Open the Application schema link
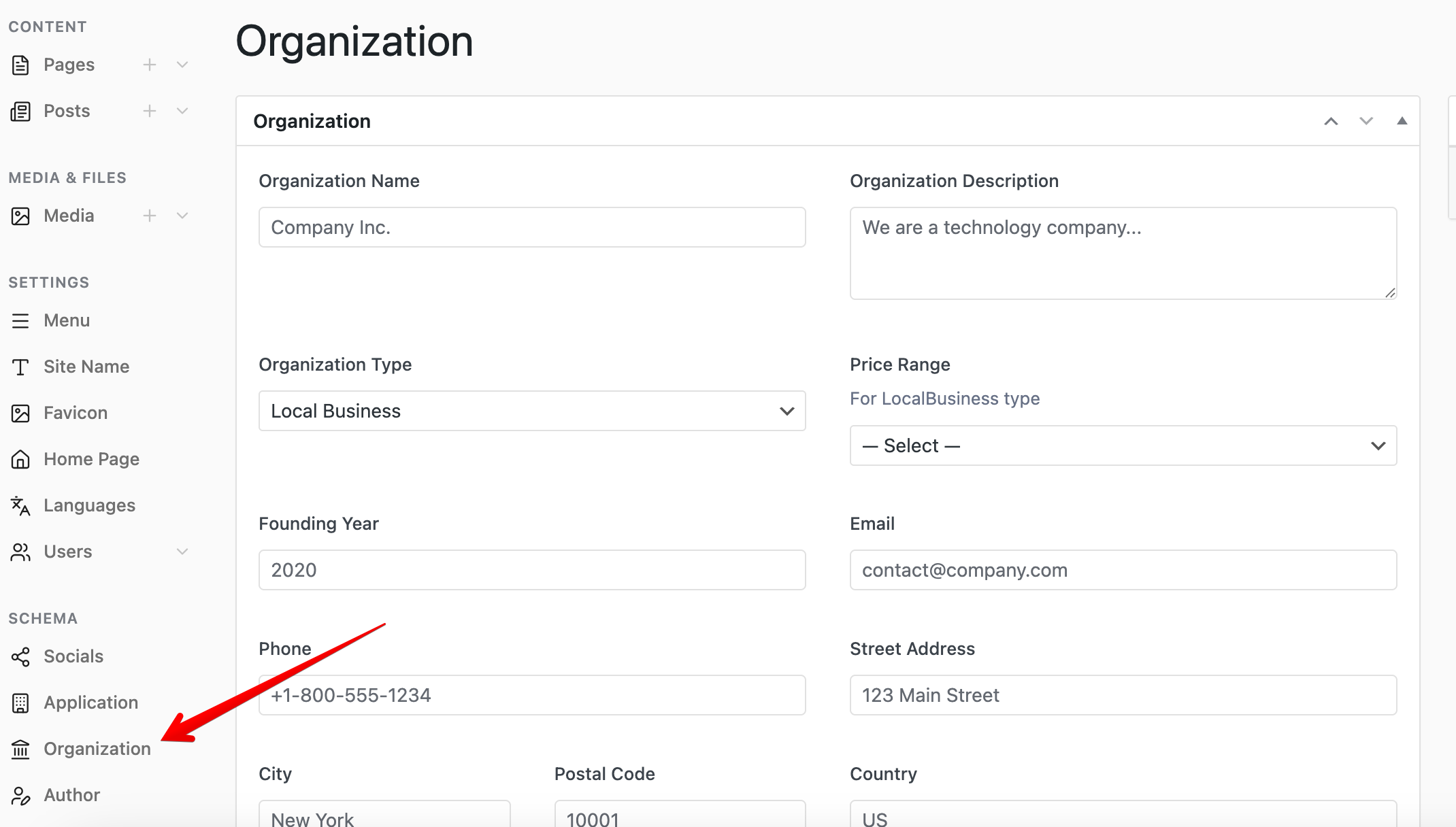 tap(90, 703)
